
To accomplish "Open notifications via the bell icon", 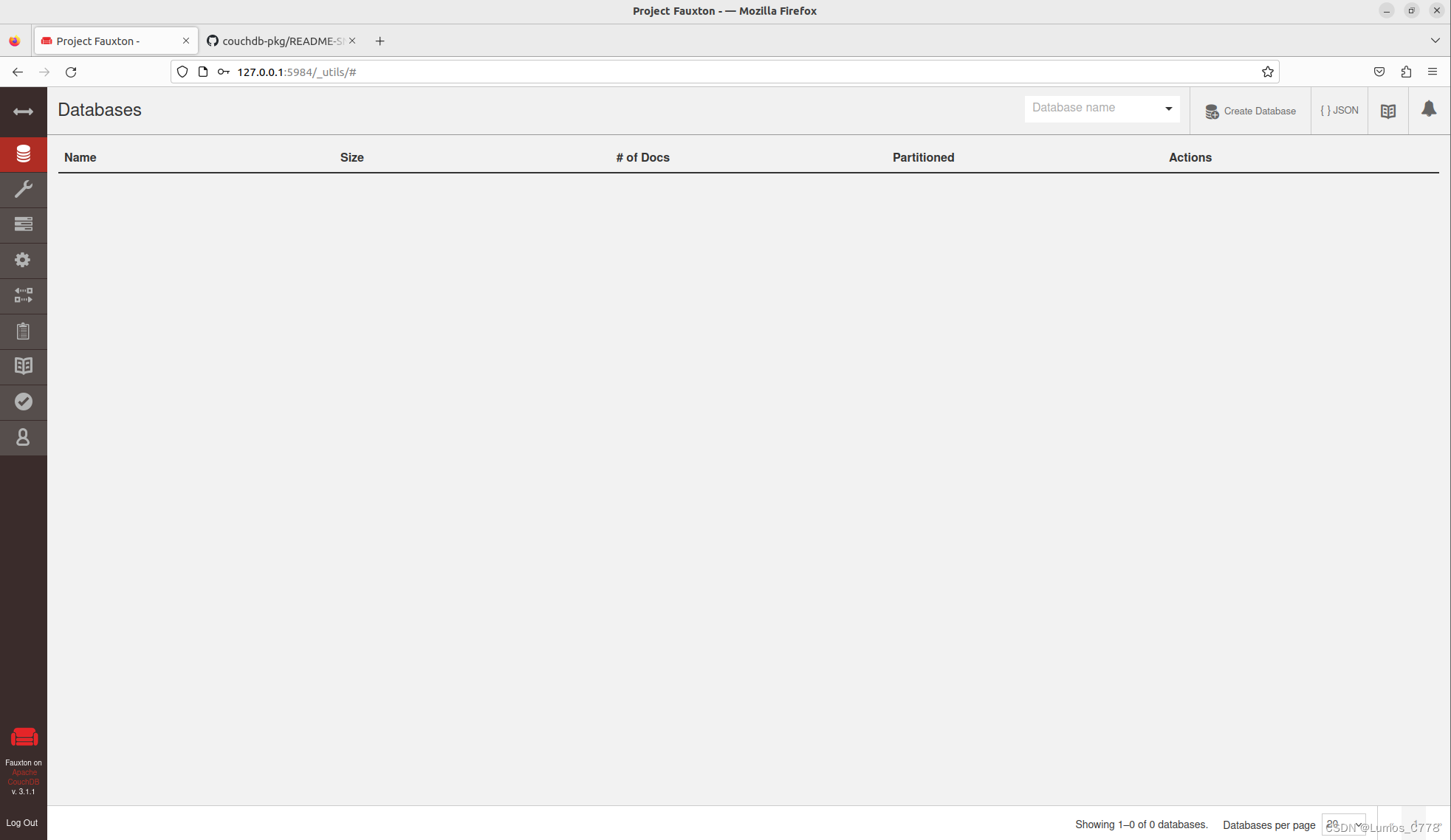I will coord(1428,110).
